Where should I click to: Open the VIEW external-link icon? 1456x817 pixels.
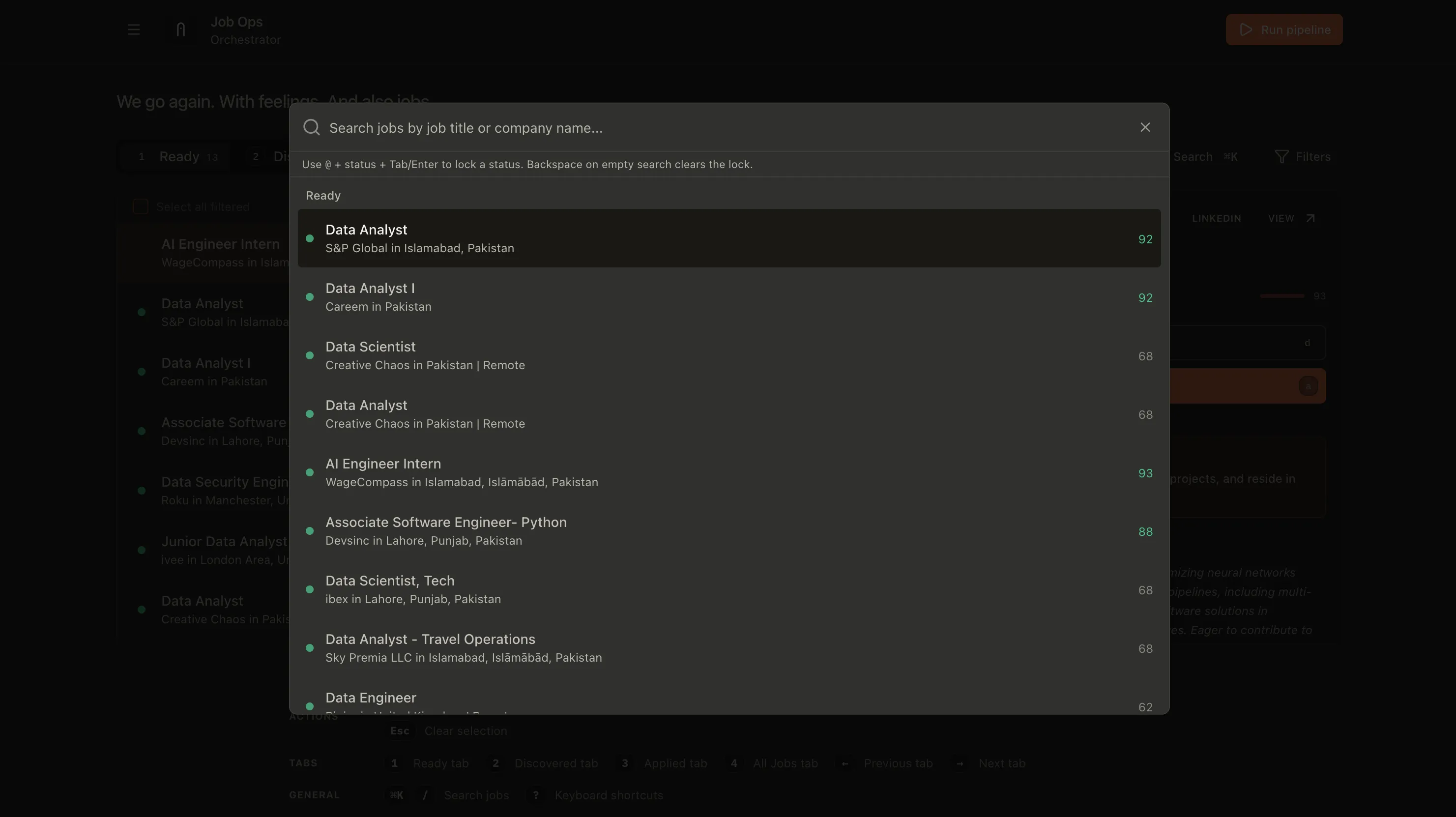(x=1310, y=218)
